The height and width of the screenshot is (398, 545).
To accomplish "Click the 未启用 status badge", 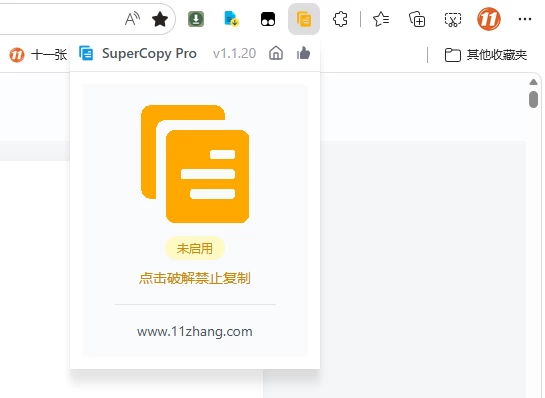I will [x=195, y=248].
